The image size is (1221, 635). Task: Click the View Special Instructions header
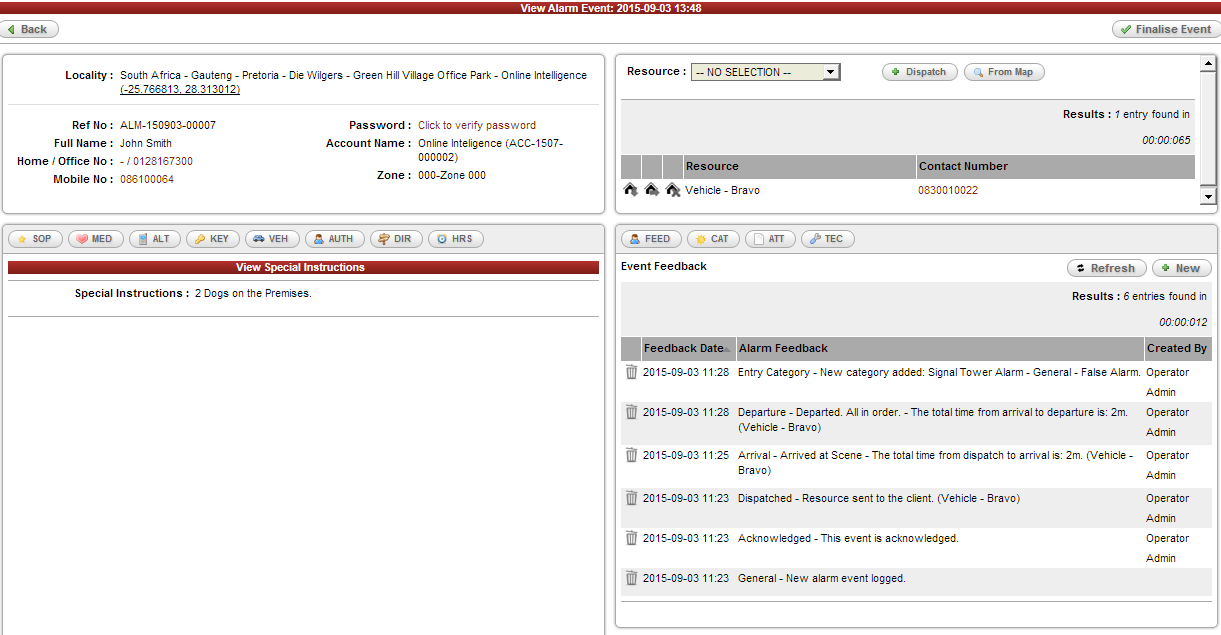coord(303,267)
